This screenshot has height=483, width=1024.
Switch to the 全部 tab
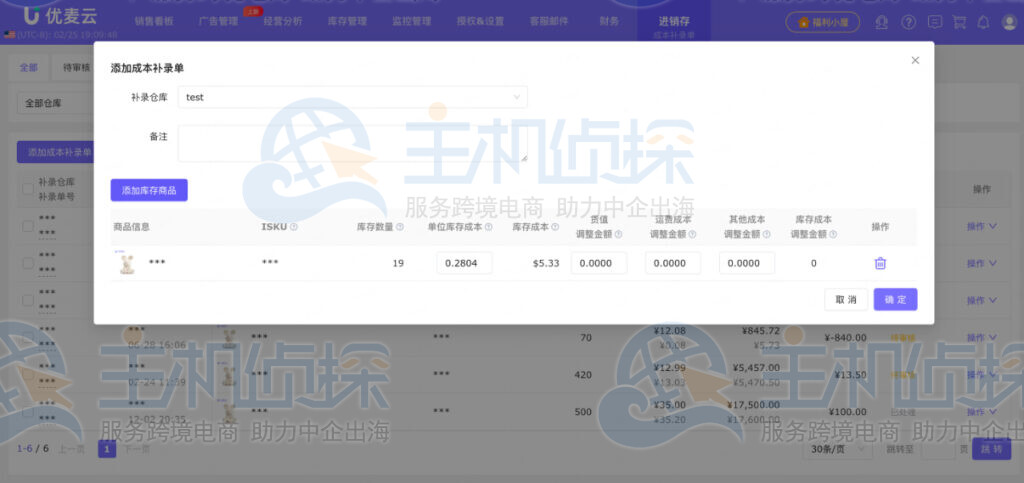(28, 68)
